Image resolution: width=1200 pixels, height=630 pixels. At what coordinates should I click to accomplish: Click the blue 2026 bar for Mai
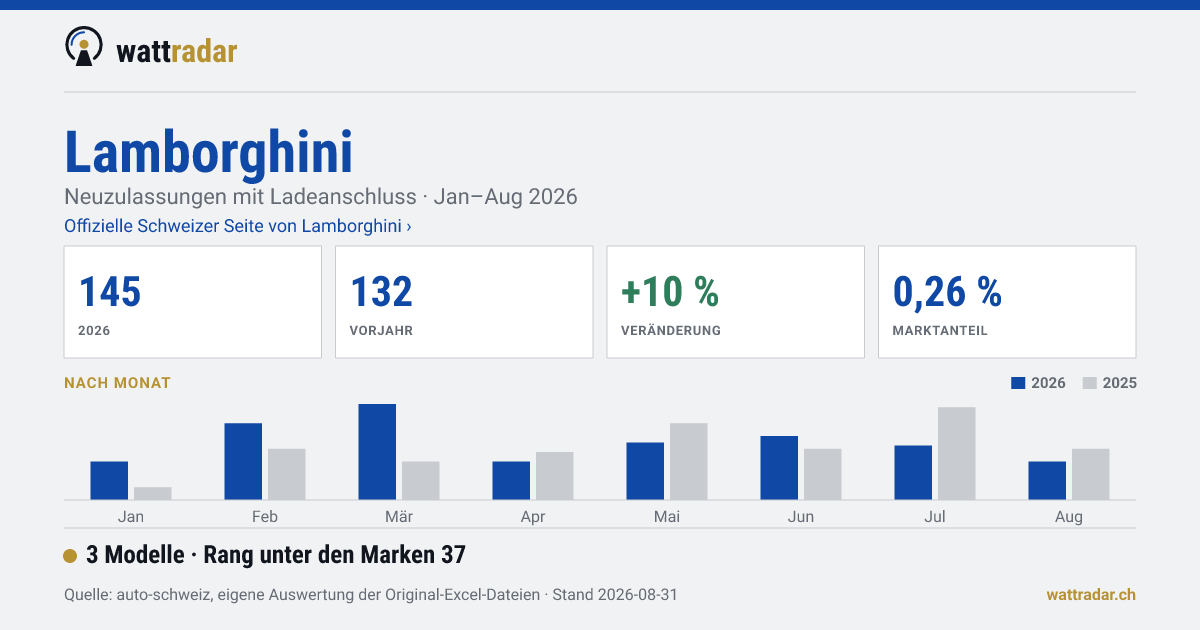(645, 471)
